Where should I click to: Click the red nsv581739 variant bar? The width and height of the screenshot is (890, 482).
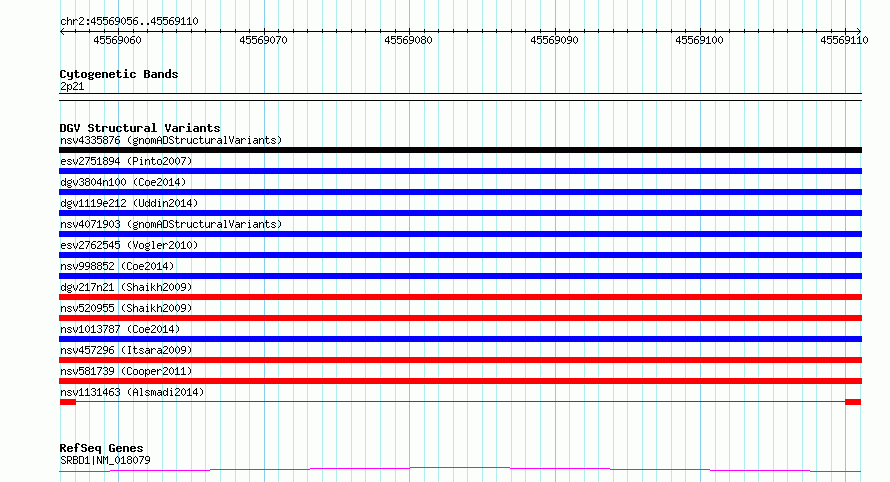[x=460, y=381]
